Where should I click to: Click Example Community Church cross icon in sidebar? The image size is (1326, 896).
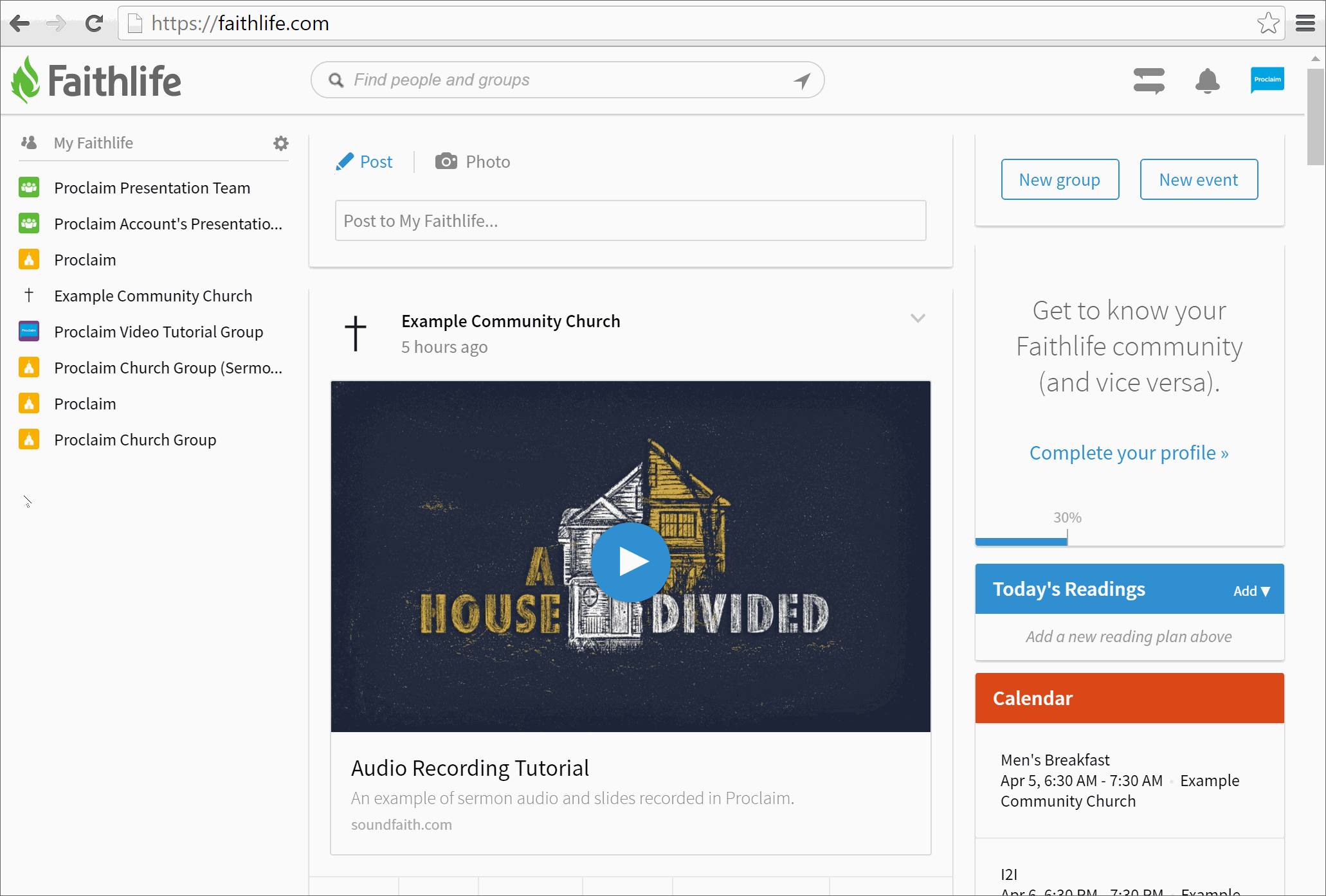29,296
